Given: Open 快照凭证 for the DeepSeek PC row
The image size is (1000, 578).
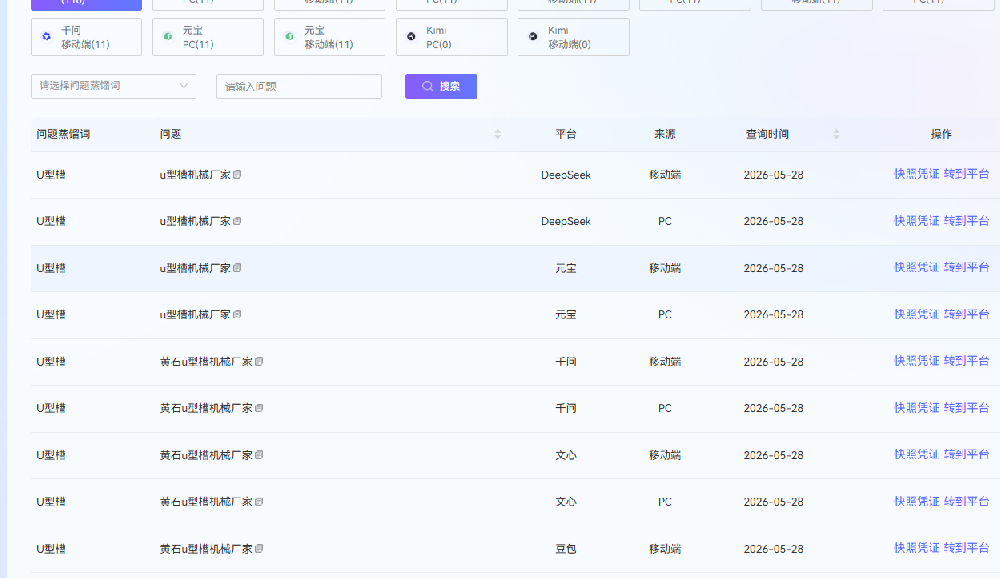Looking at the screenshot, I should coord(916,221).
